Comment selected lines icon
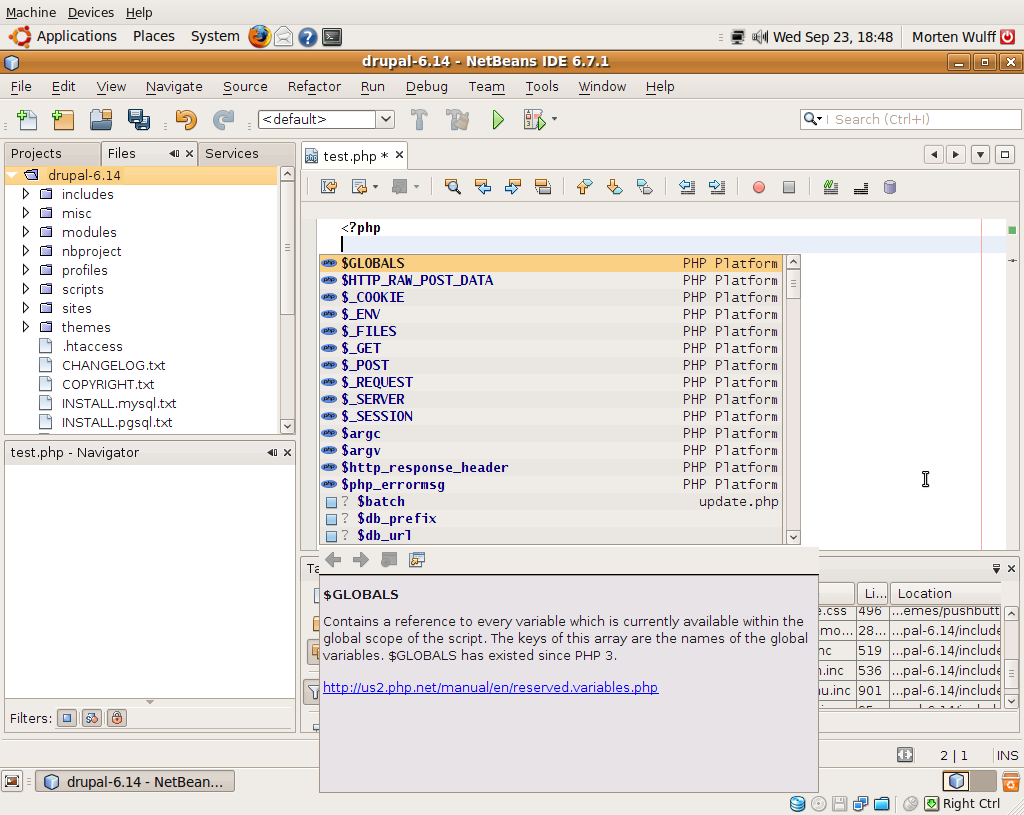This screenshot has height=815, width=1024. (831, 187)
